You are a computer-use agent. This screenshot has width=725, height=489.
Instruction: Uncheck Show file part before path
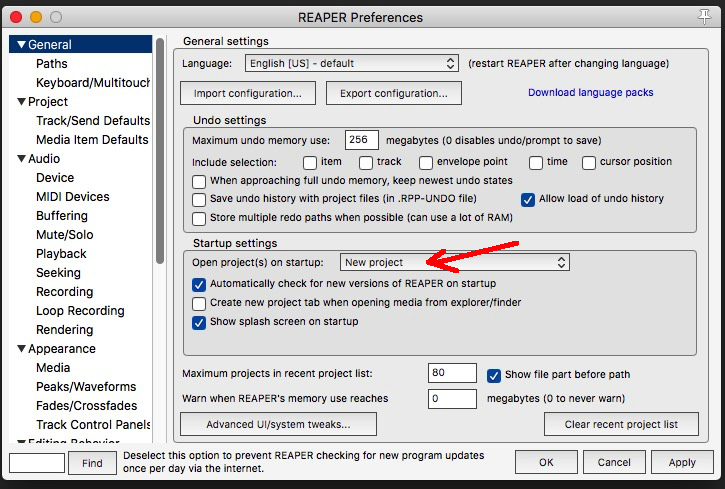click(x=494, y=376)
